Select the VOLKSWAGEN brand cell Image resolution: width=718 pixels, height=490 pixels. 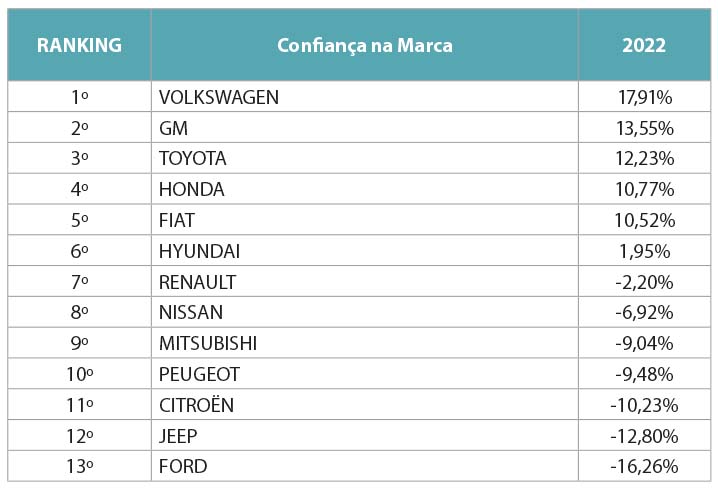coord(219,97)
